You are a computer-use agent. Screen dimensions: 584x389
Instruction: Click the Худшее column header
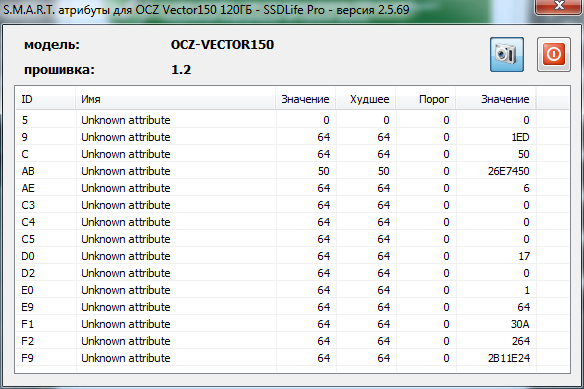(x=366, y=99)
